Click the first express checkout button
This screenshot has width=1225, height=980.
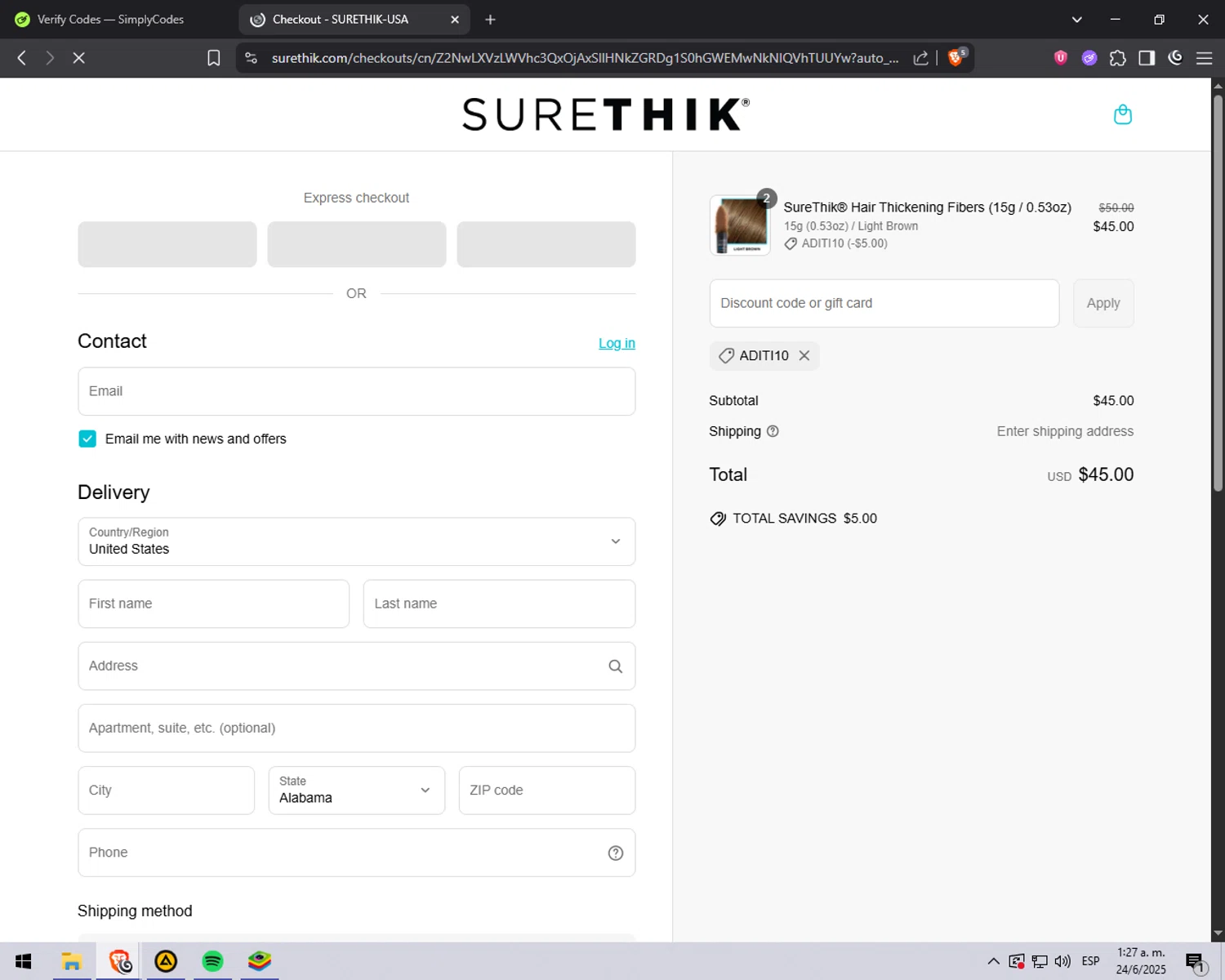167,244
